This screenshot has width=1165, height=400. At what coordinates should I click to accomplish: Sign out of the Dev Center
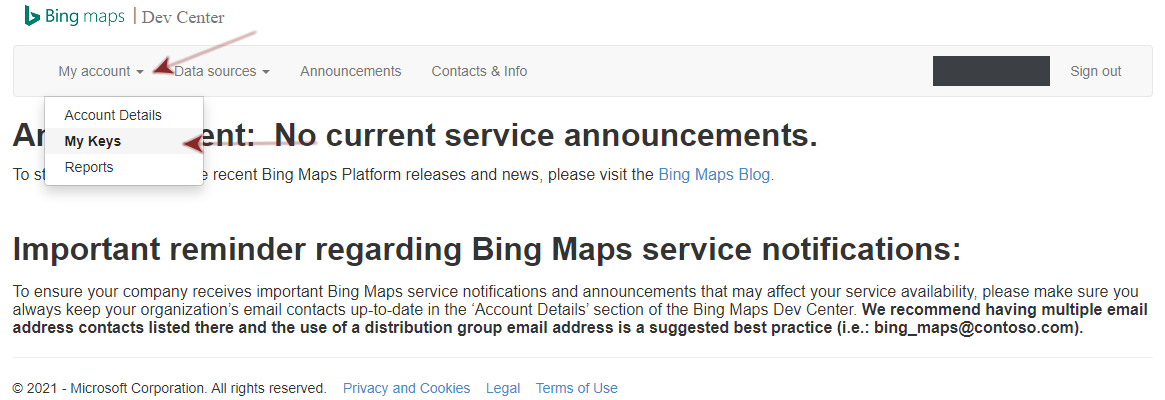click(x=1095, y=71)
